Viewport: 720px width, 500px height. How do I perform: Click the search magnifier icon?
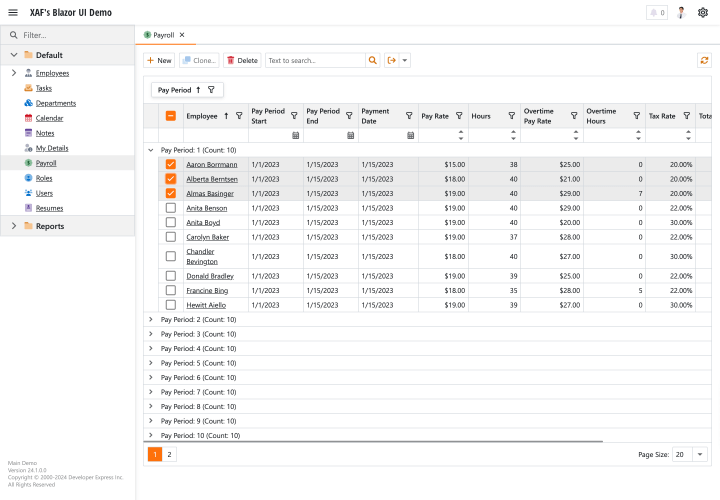coord(373,60)
